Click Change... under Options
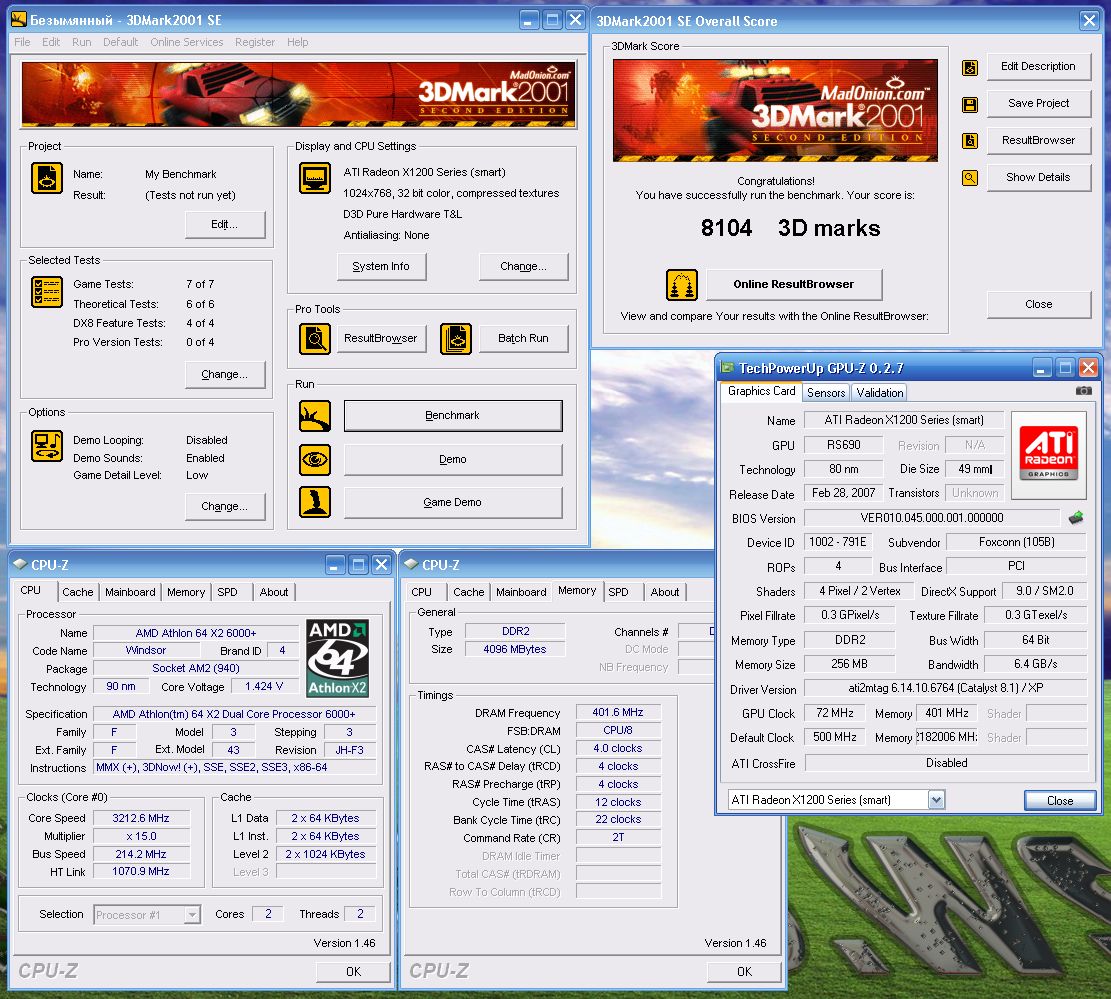This screenshot has height=999, width=1111. (225, 507)
